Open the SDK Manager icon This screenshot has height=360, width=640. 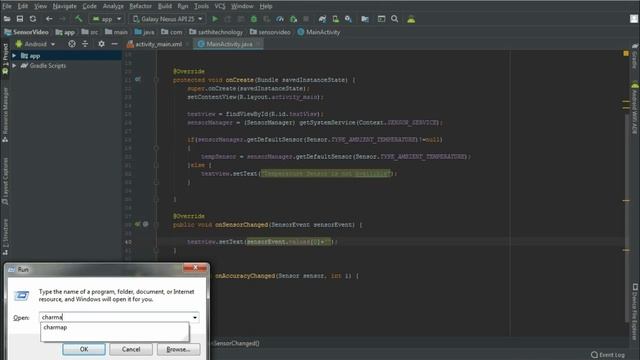point(348,19)
